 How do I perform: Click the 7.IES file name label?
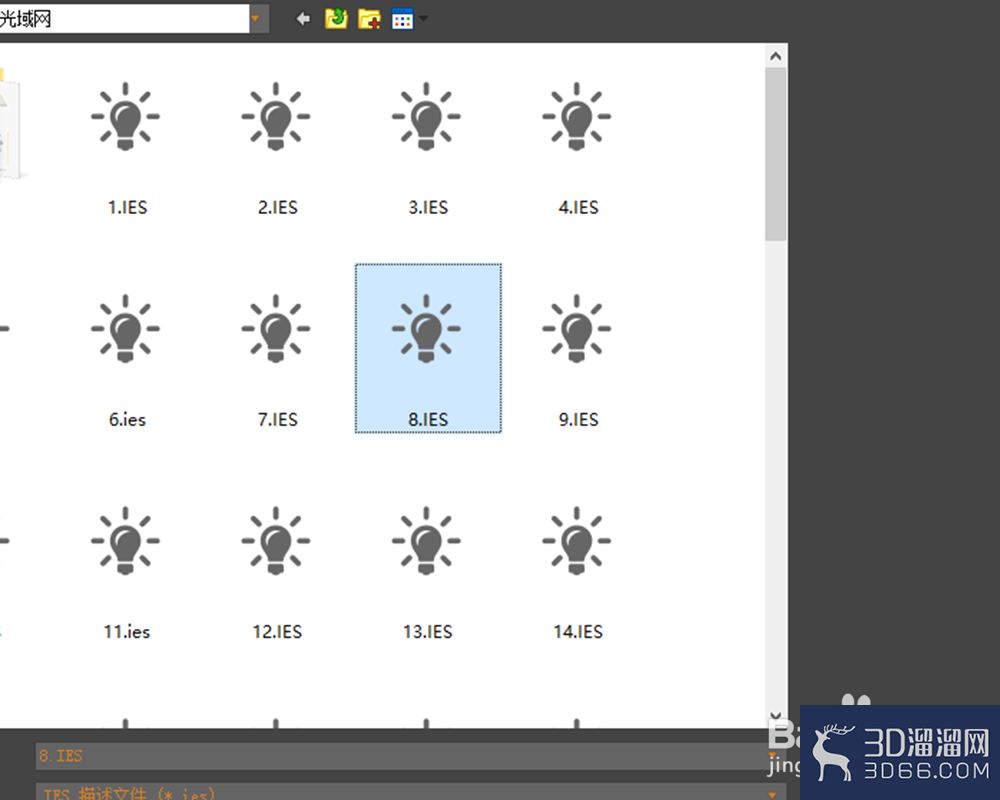277,419
